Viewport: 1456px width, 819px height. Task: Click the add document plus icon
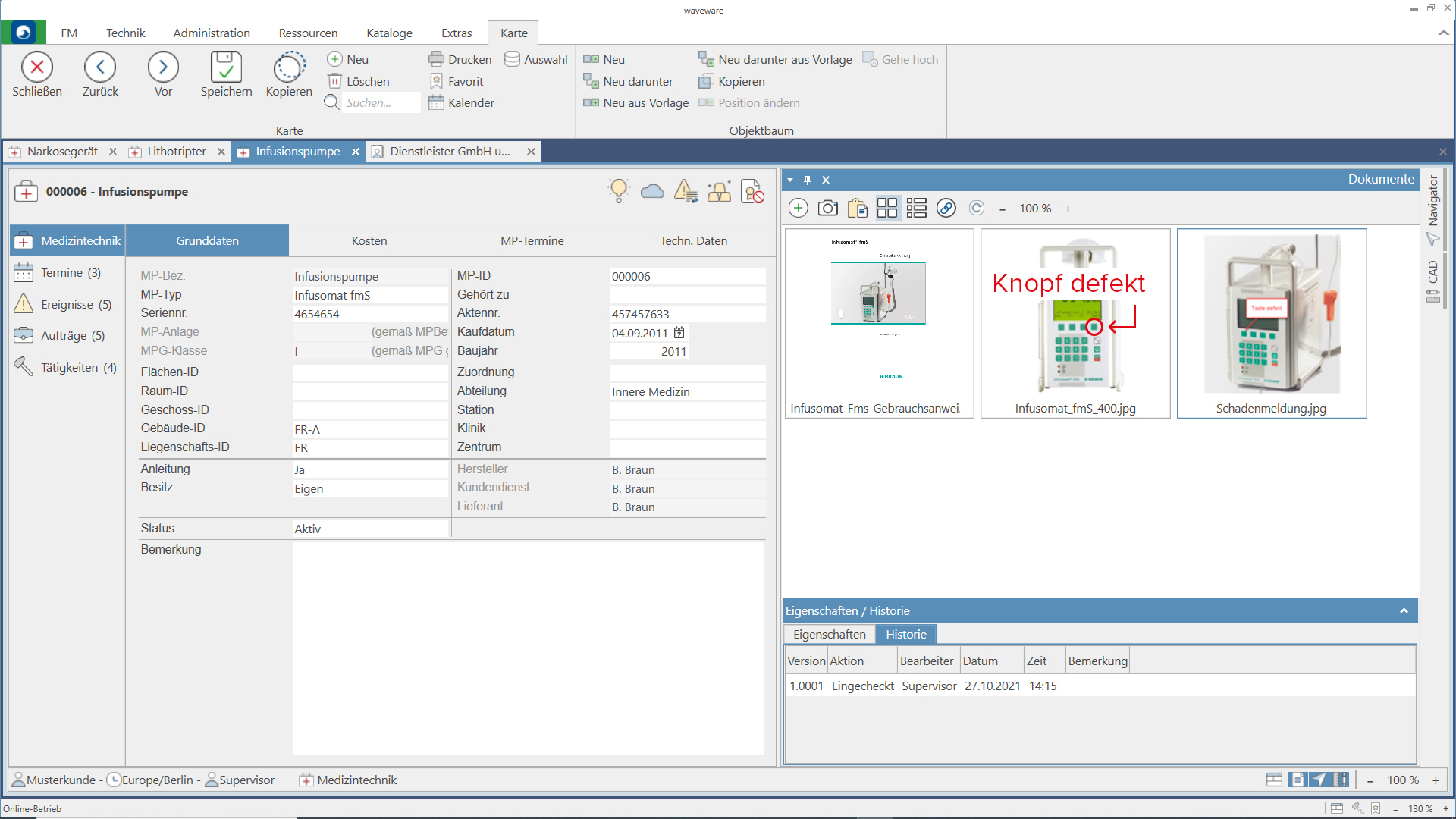pos(799,208)
